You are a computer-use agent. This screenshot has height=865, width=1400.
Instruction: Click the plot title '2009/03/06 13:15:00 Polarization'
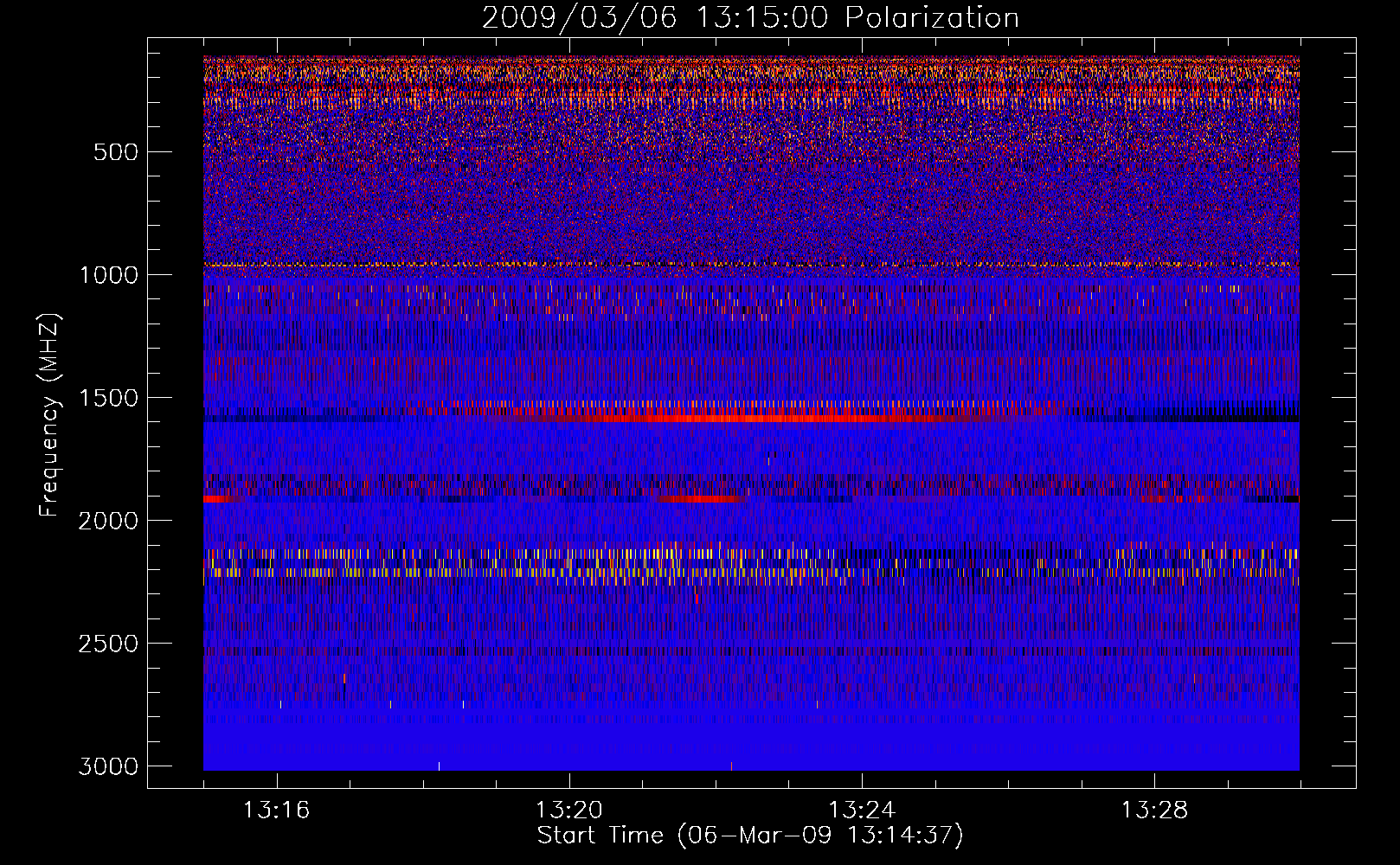pyautogui.click(x=750, y=17)
